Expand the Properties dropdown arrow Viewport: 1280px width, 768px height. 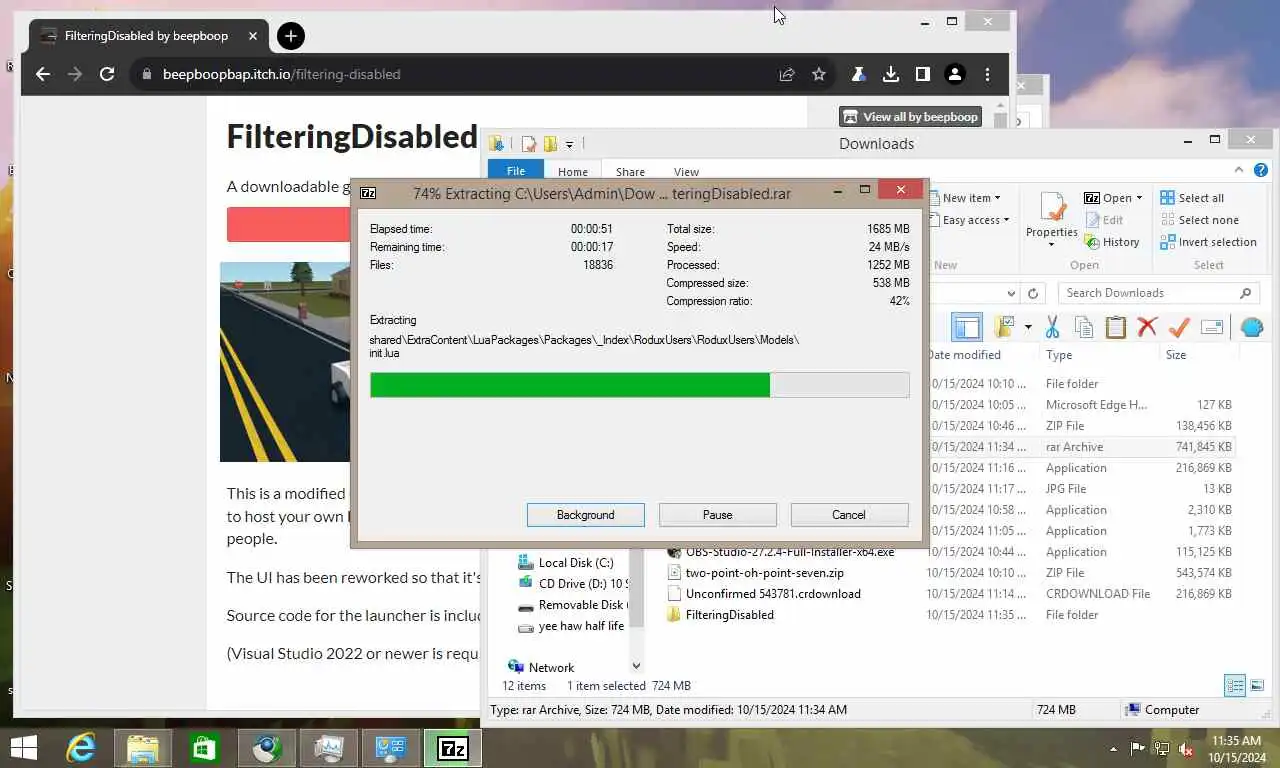1052,245
